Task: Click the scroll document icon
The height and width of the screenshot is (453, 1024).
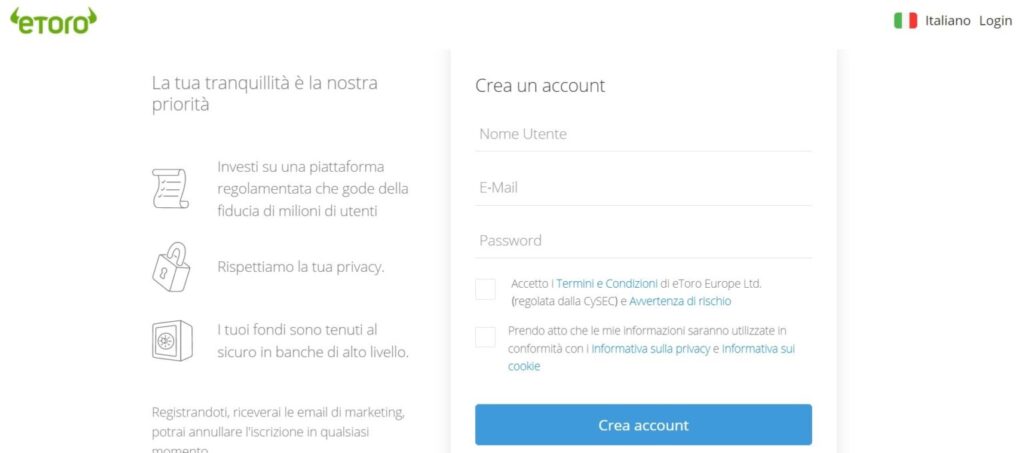Action: click(x=170, y=188)
